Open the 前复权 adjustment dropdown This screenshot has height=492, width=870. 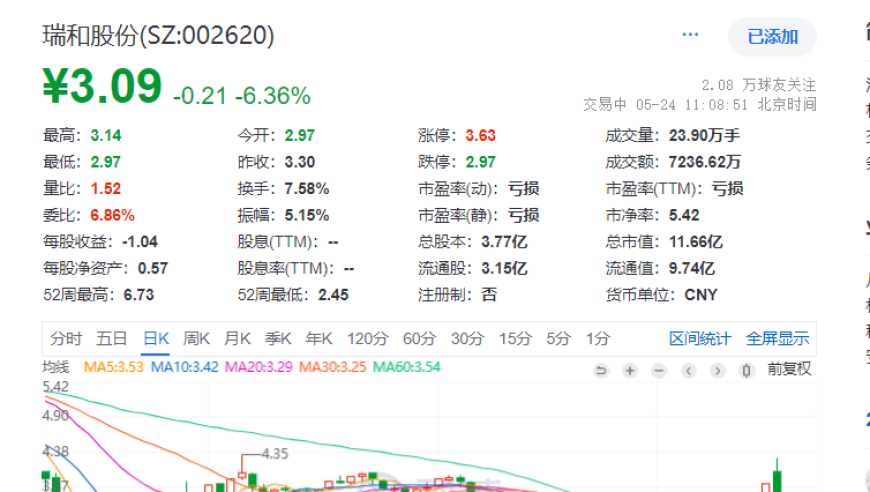tap(789, 369)
